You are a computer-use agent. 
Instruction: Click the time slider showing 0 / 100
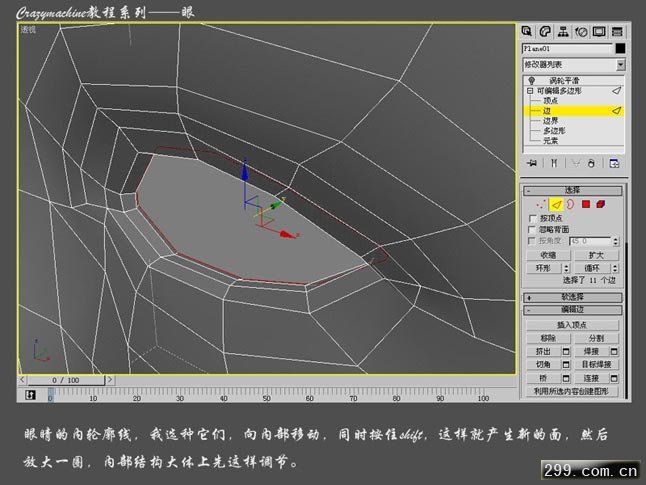pyautogui.click(x=66, y=380)
